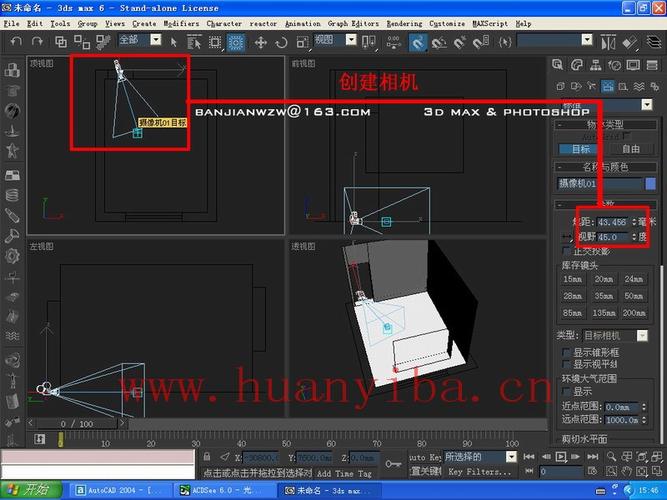Click the Undo arrow in the toolbar
Screen dimensions: 667x500
[16, 41]
